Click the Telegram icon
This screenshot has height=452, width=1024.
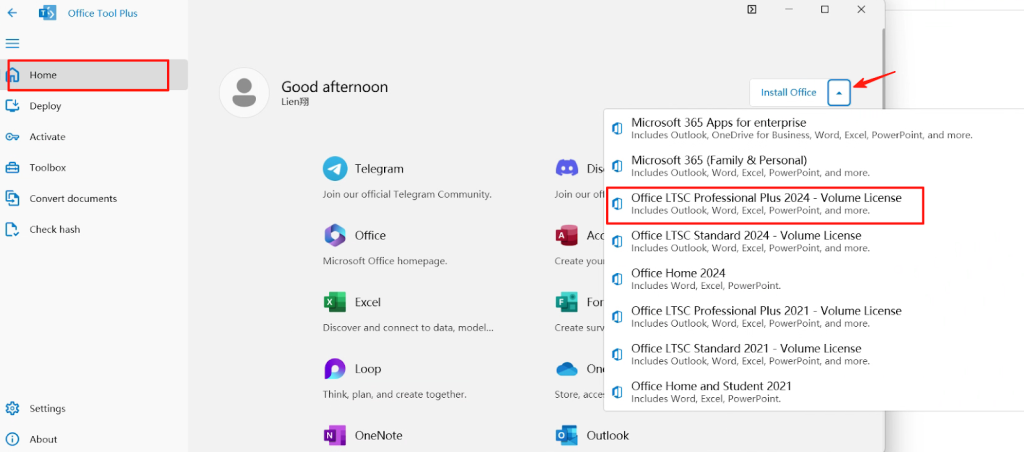coord(334,168)
